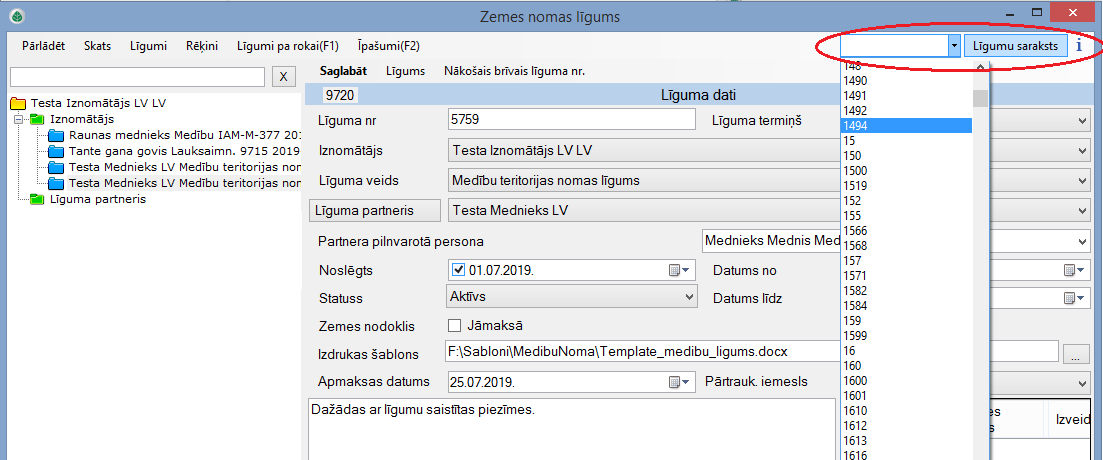Select 1584 in the dropdown list

pyautogui.click(x=907, y=305)
